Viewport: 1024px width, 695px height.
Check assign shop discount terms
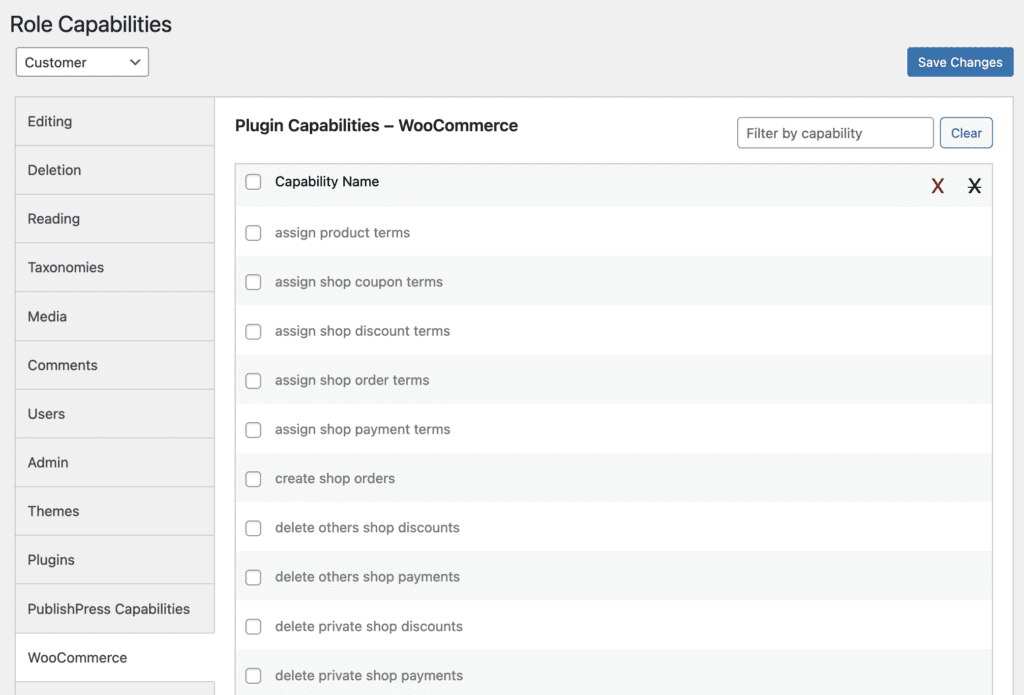pos(253,331)
